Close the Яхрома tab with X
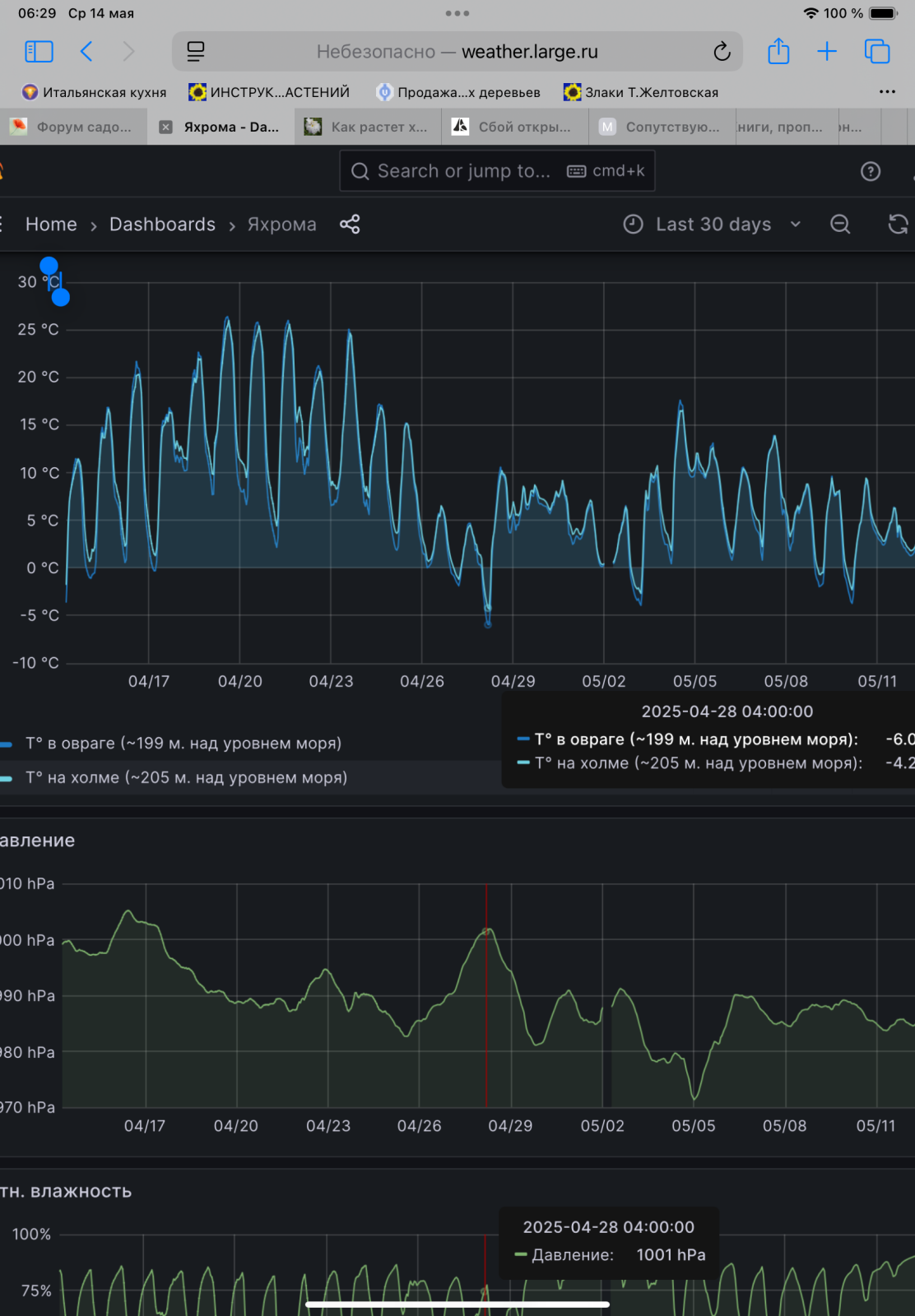 pyautogui.click(x=165, y=127)
